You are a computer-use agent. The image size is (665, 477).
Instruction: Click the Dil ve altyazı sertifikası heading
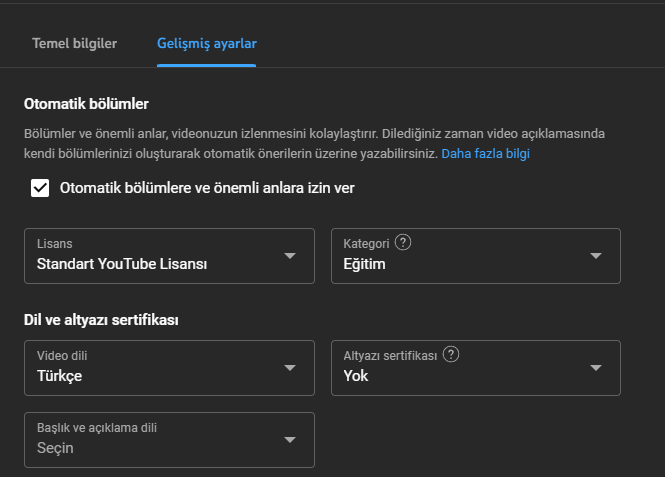click(x=101, y=320)
